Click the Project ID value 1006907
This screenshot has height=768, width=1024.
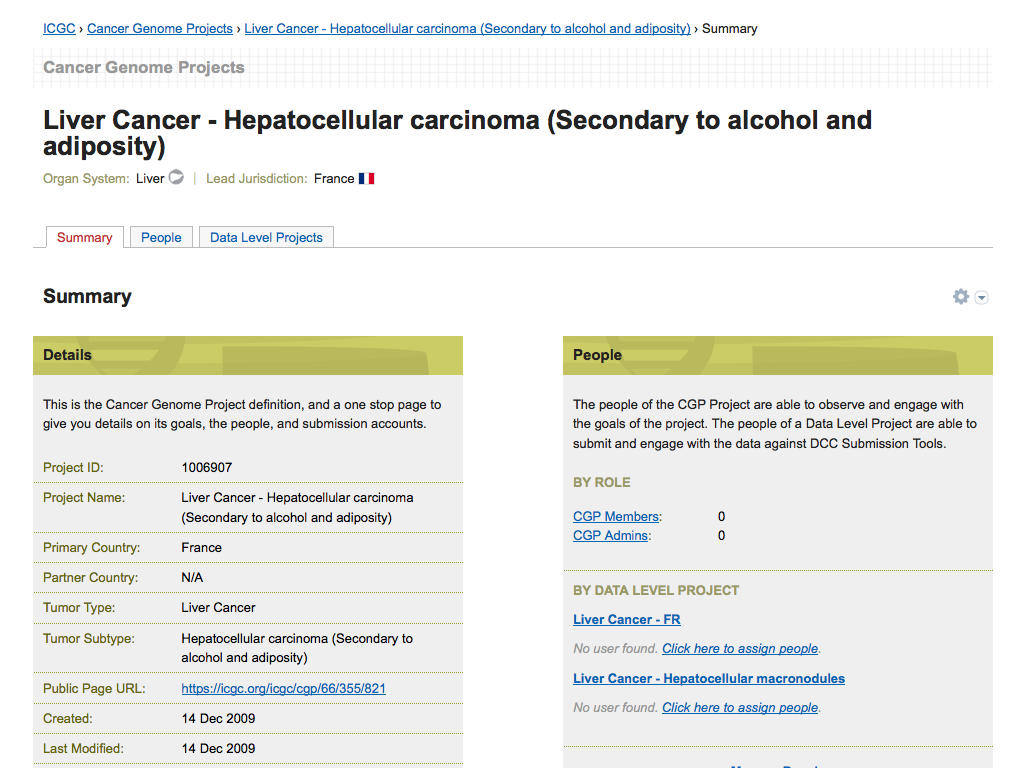coord(207,467)
